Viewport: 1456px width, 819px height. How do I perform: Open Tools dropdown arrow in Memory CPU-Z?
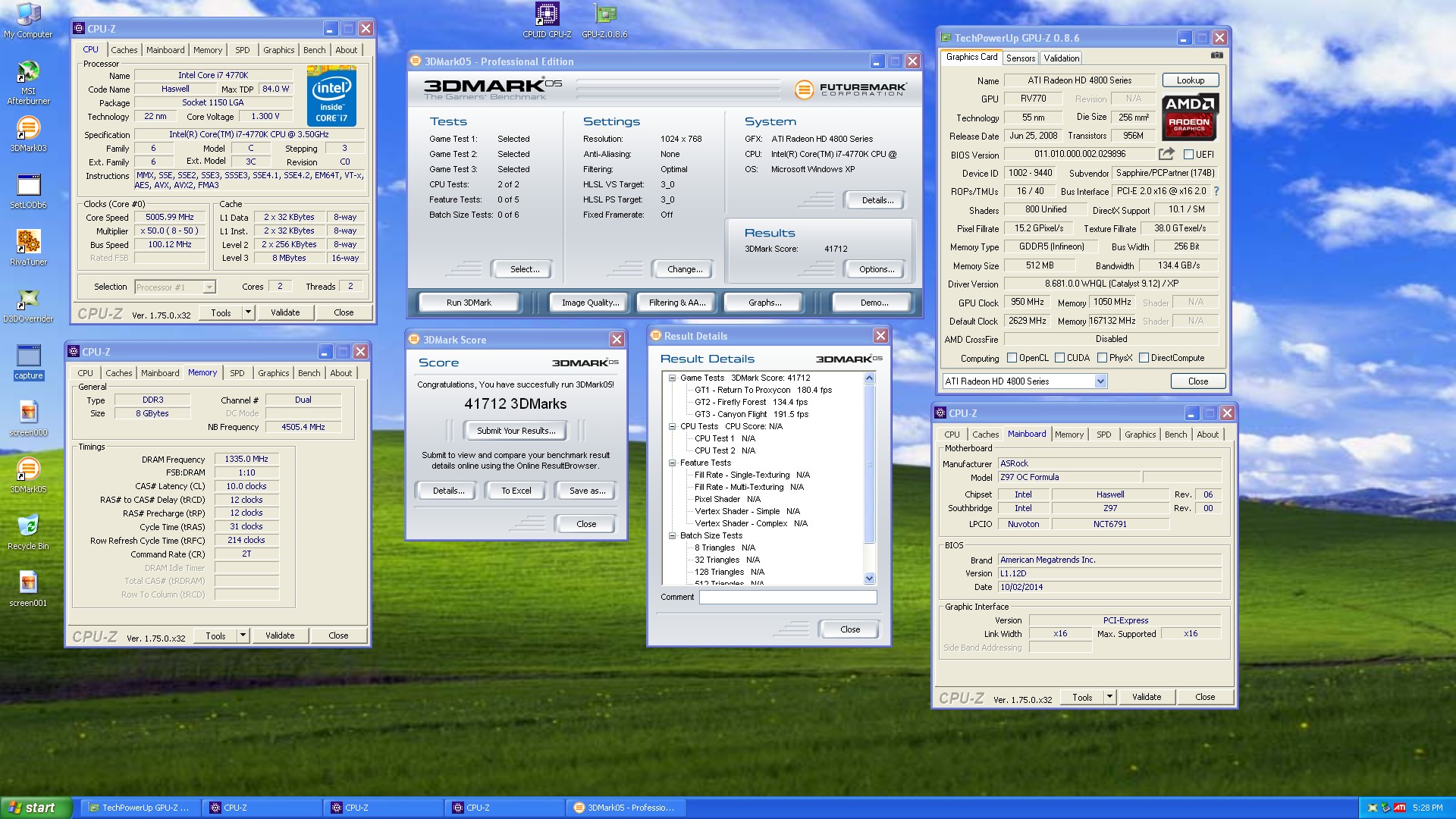243,635
